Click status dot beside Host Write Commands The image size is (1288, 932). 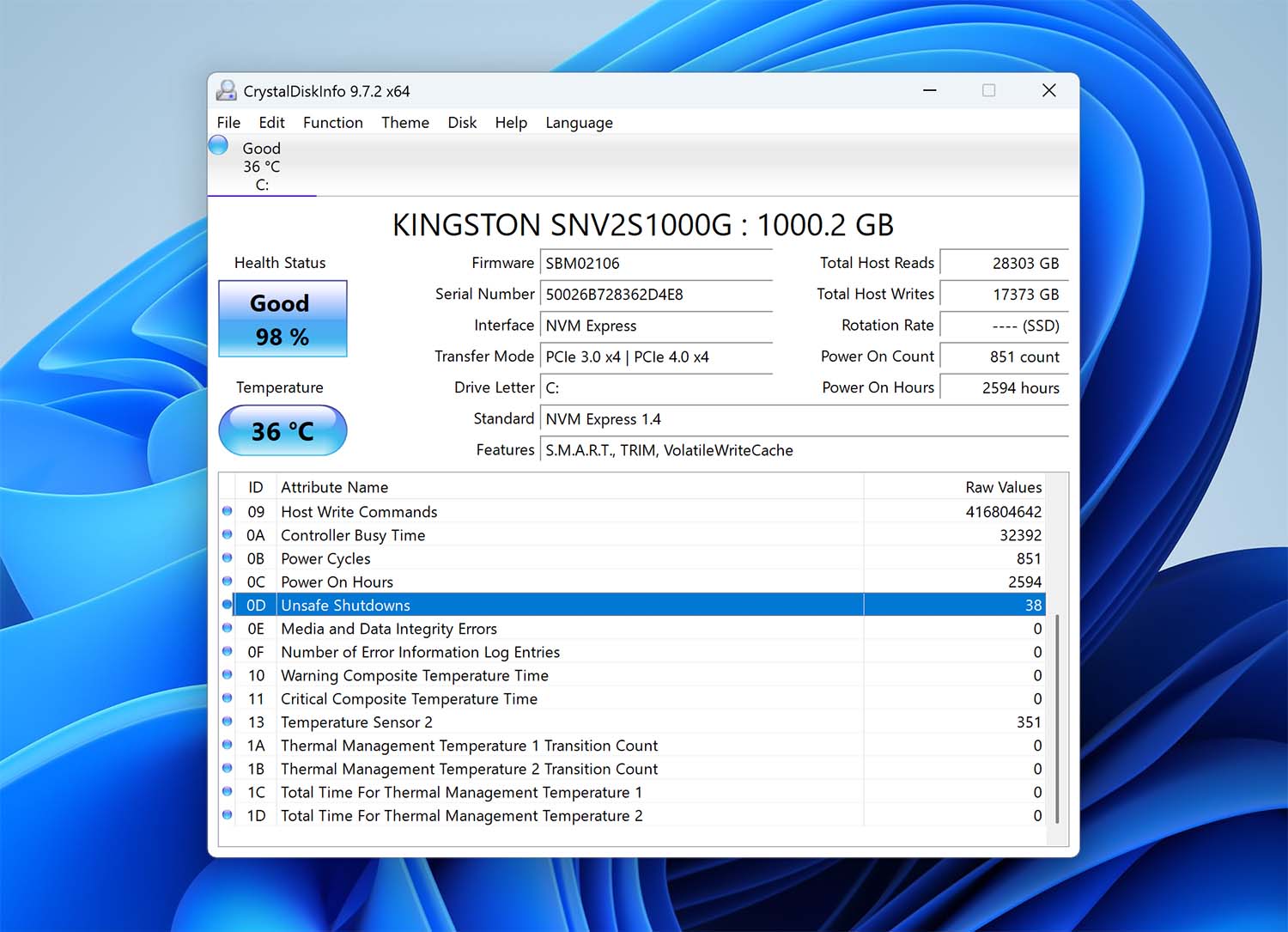click(x=228, y=511)
